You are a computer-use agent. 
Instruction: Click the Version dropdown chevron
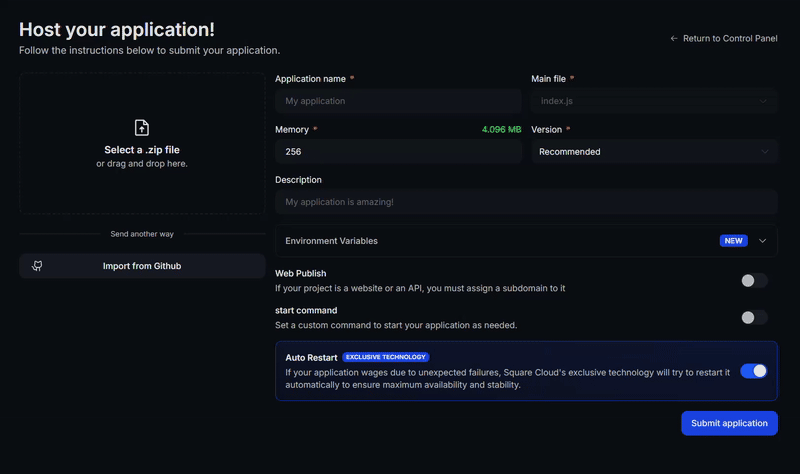click(x=764, y=152)
